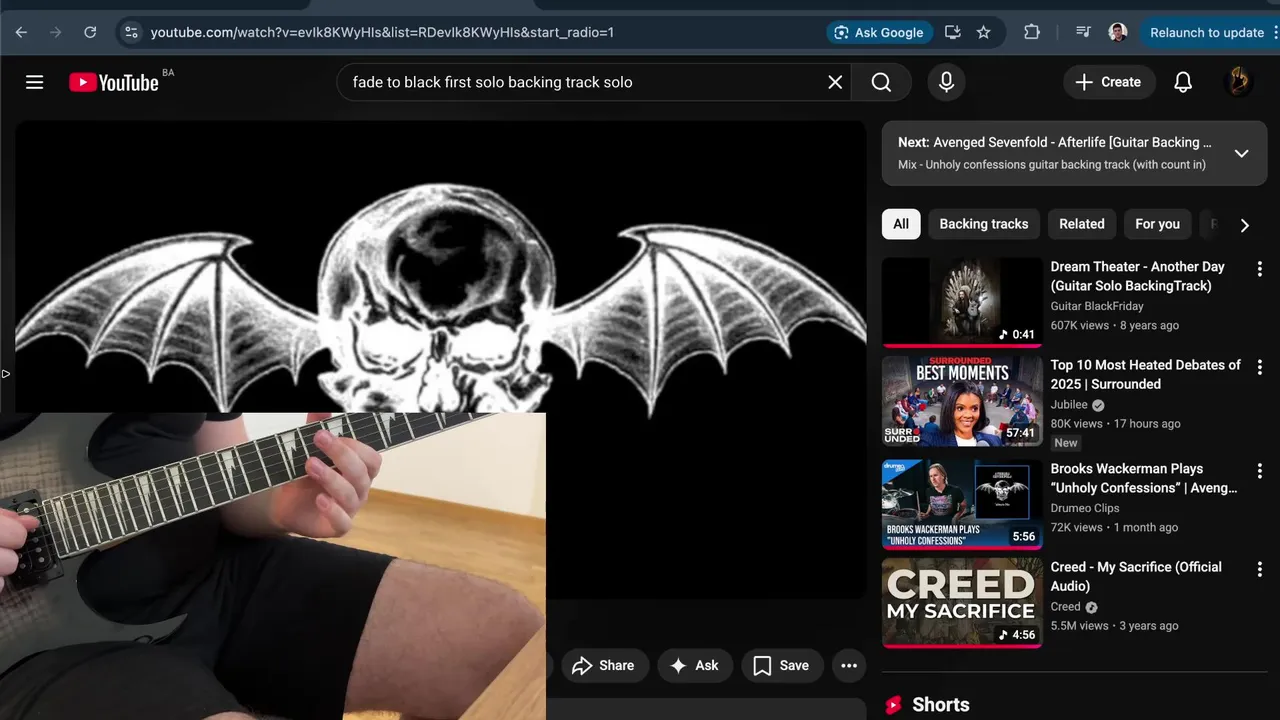Select the For you filter chip
The image size is (1280, 720).
click(x=1157, y=224)
